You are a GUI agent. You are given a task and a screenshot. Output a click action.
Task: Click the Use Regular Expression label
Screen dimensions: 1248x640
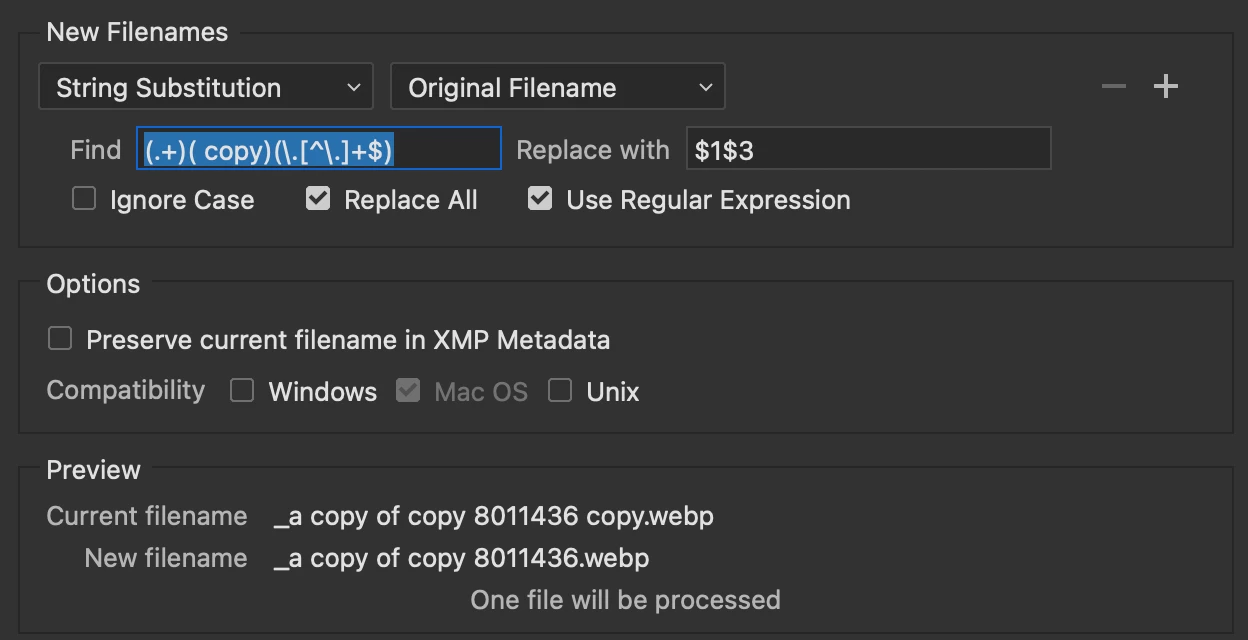(x=708, y=200)
